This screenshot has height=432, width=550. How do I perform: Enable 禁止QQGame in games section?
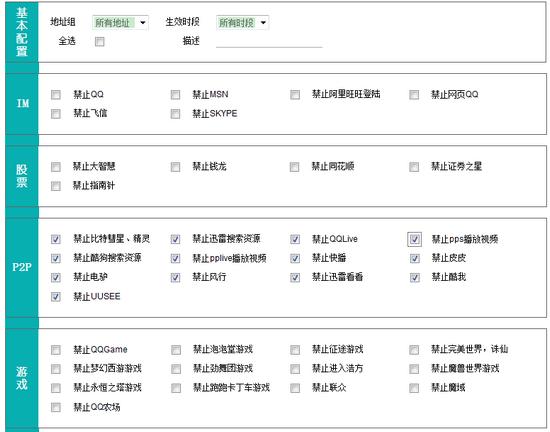point(56,350)
